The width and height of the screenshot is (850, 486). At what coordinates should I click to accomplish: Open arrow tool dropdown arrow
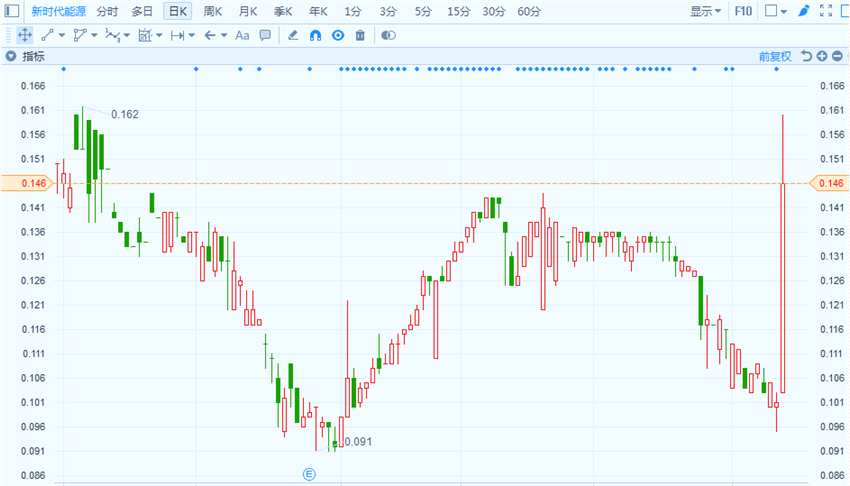(224, 36)
